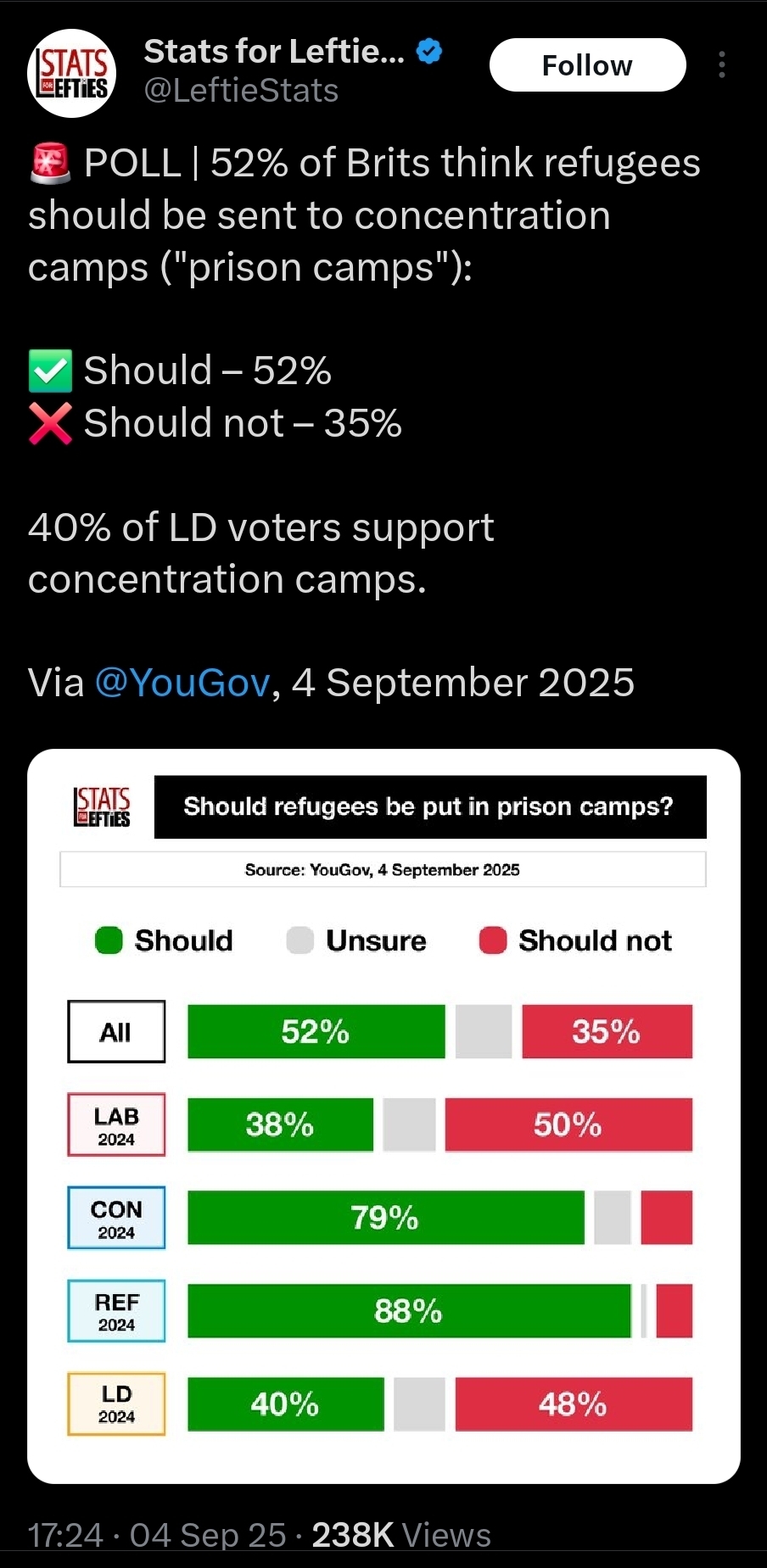
Task: Click the green 52% bar in All row
Action: point(316,1032)
